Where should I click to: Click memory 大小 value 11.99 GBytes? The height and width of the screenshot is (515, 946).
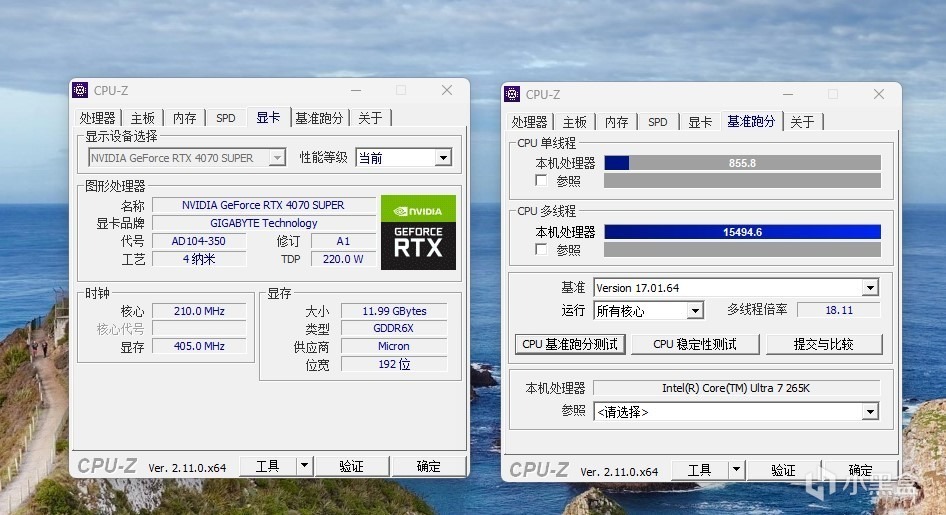click(394, 311)
